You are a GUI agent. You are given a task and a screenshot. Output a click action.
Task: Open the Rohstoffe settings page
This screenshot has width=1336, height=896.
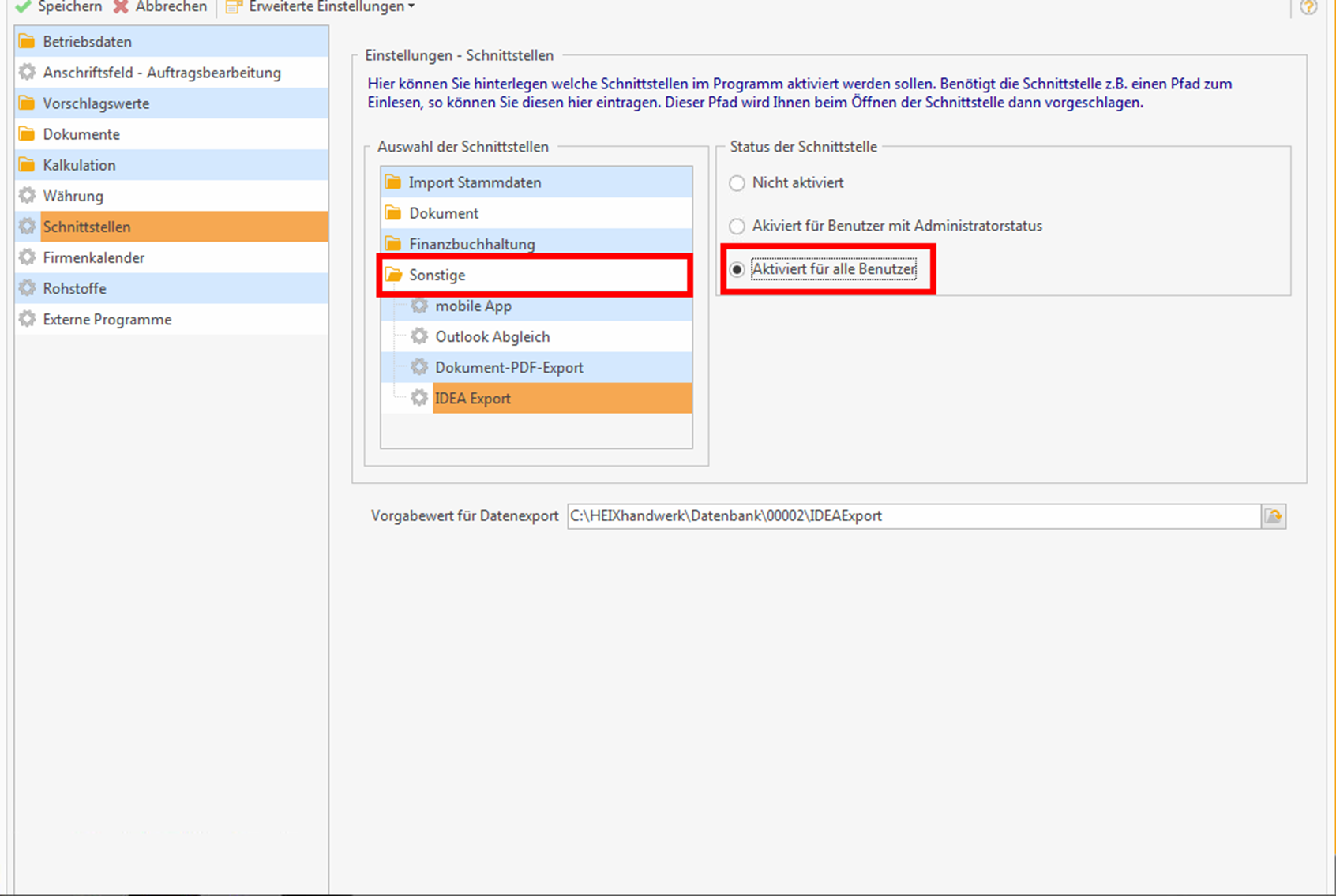[x=74, y=289]
